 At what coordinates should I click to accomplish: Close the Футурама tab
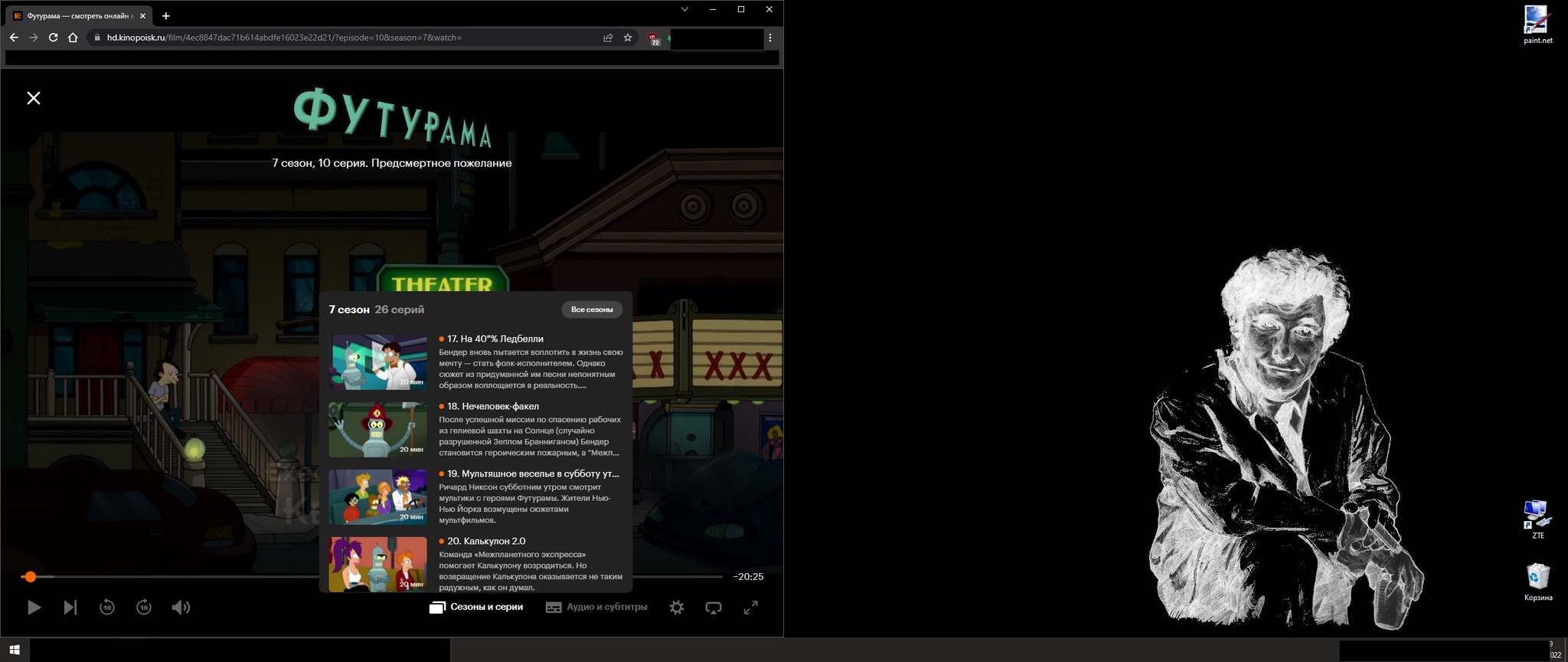click(142, 16)
